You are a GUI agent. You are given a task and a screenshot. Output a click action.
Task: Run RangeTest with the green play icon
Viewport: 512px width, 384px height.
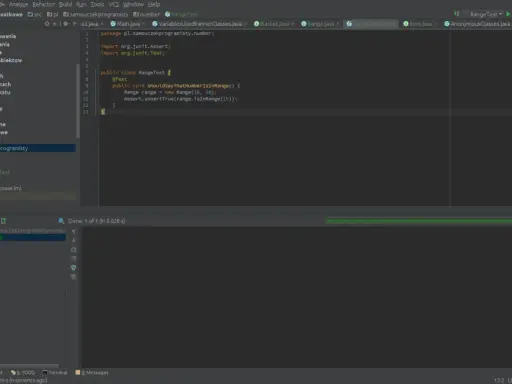pyautogui.click(x=508, y=14)
